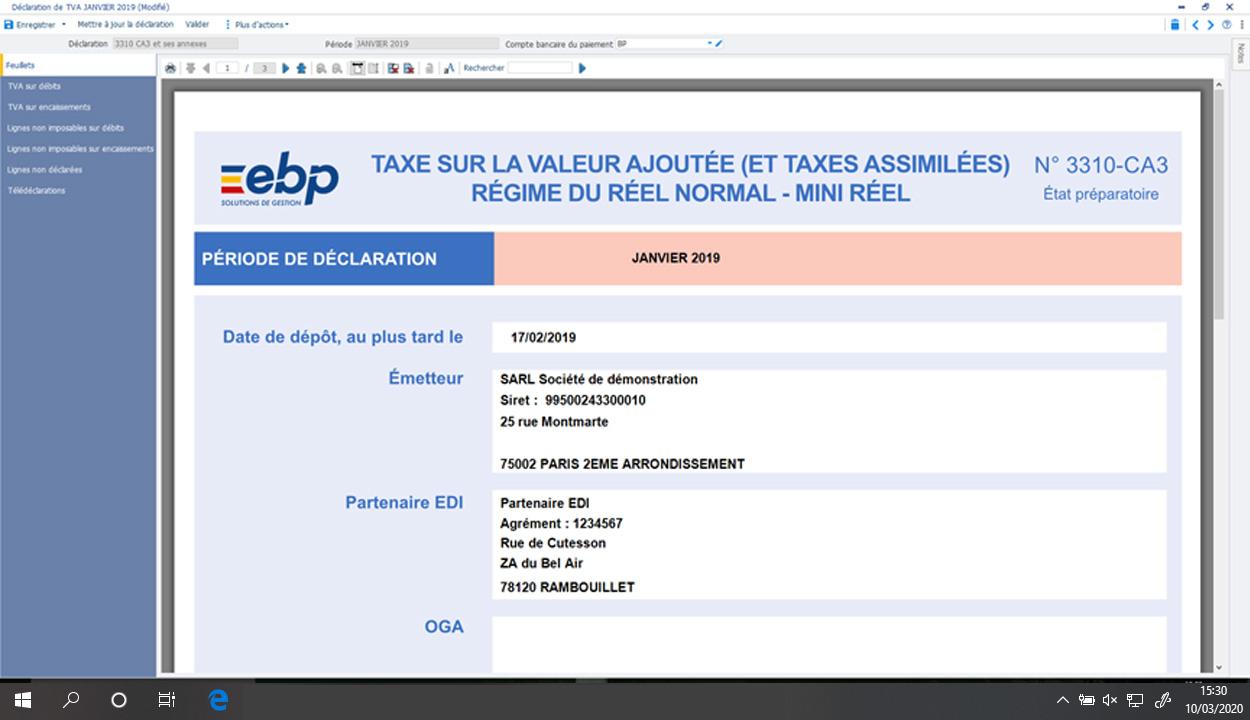Launch Microsoft Edge from the taskbar
This screenshot has width=1250, height=720.
(x=216, y=699)
